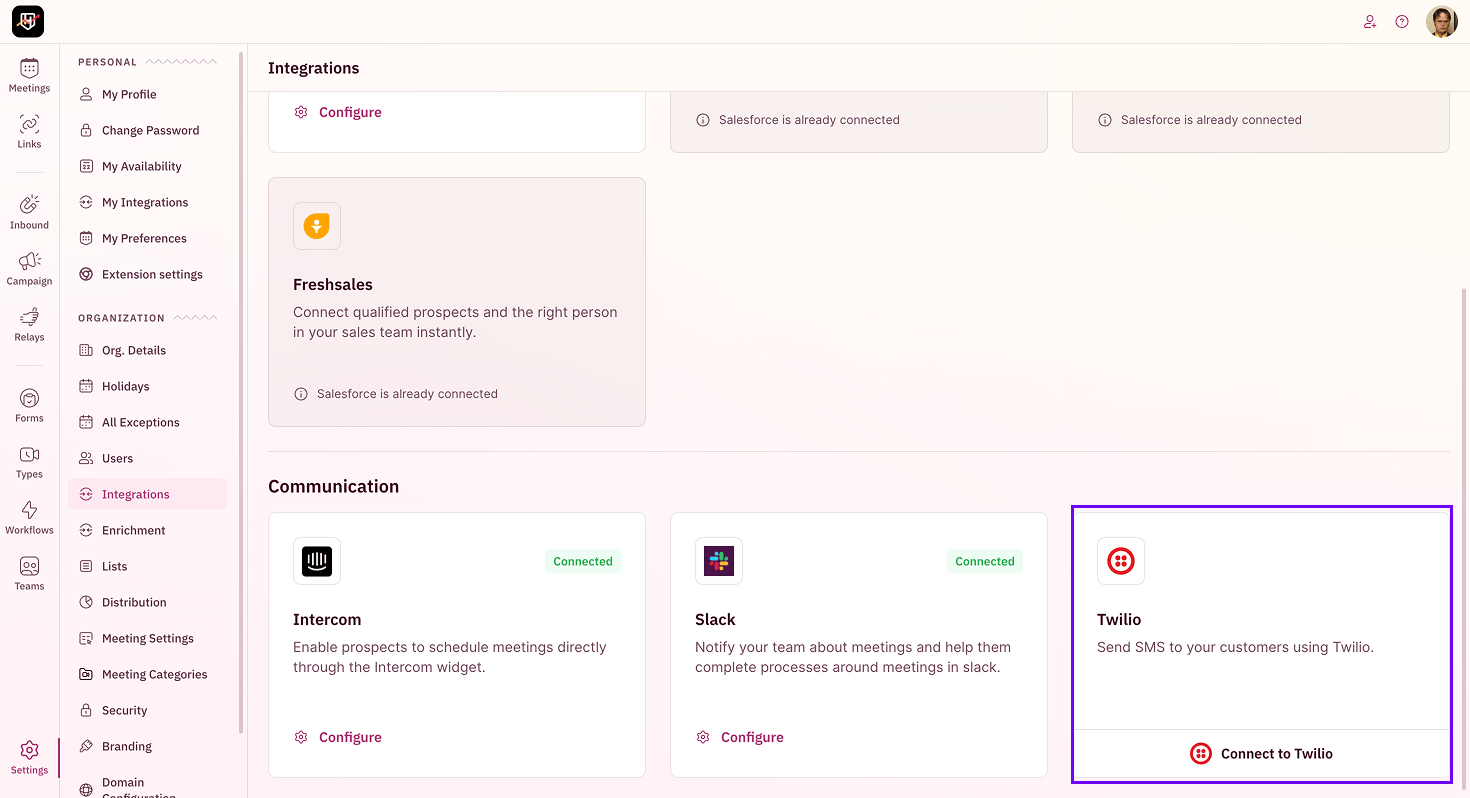Open Meeting Settings
The height and width of the screenshot is (798, 1470).
(148, 638)
